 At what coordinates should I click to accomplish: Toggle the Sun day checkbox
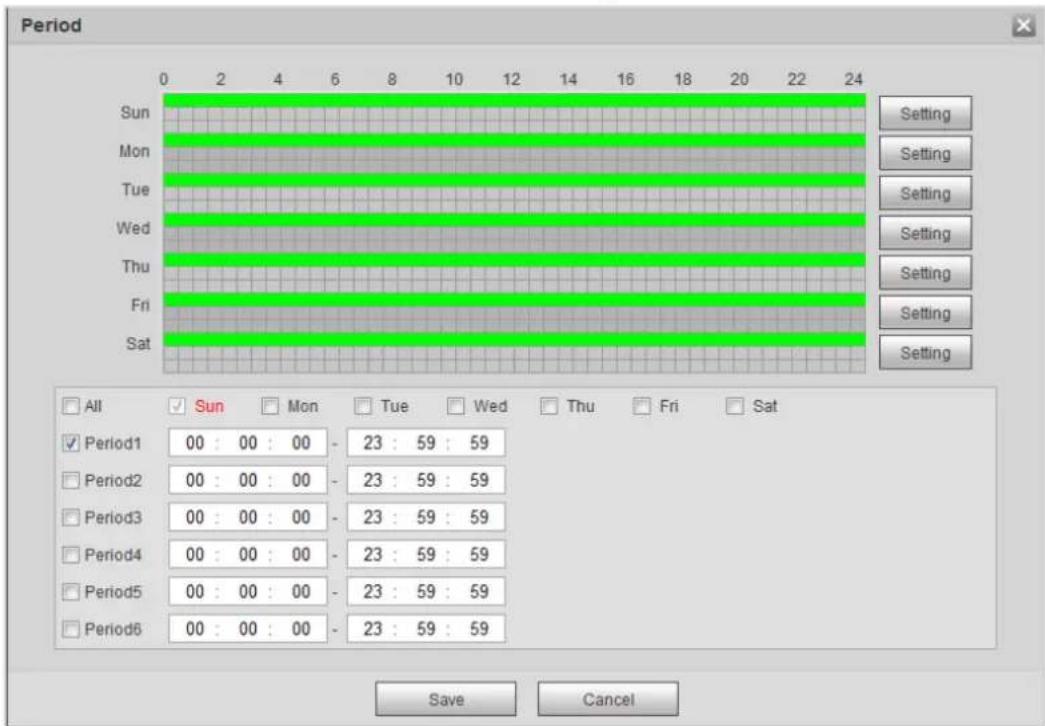point(177,406)
